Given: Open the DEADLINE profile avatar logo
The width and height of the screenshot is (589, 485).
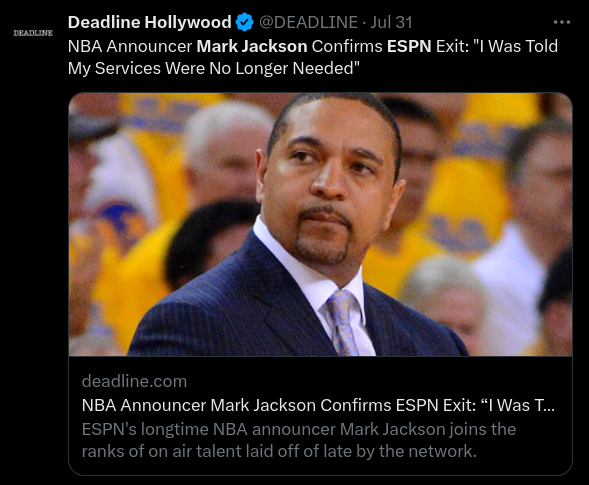Looking at the screenshot, I should coord(33,33).
